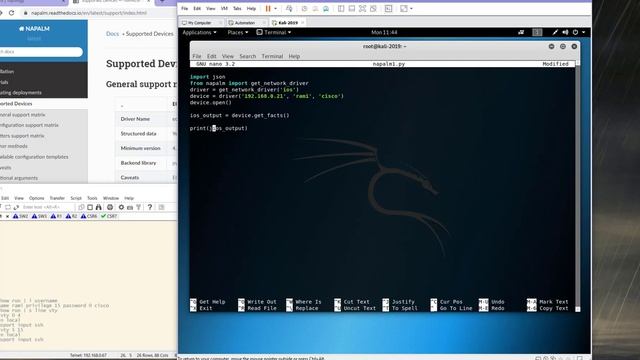
Task: Click the take snapshot icon in VMware toolbar
Action: pos(304,9)
